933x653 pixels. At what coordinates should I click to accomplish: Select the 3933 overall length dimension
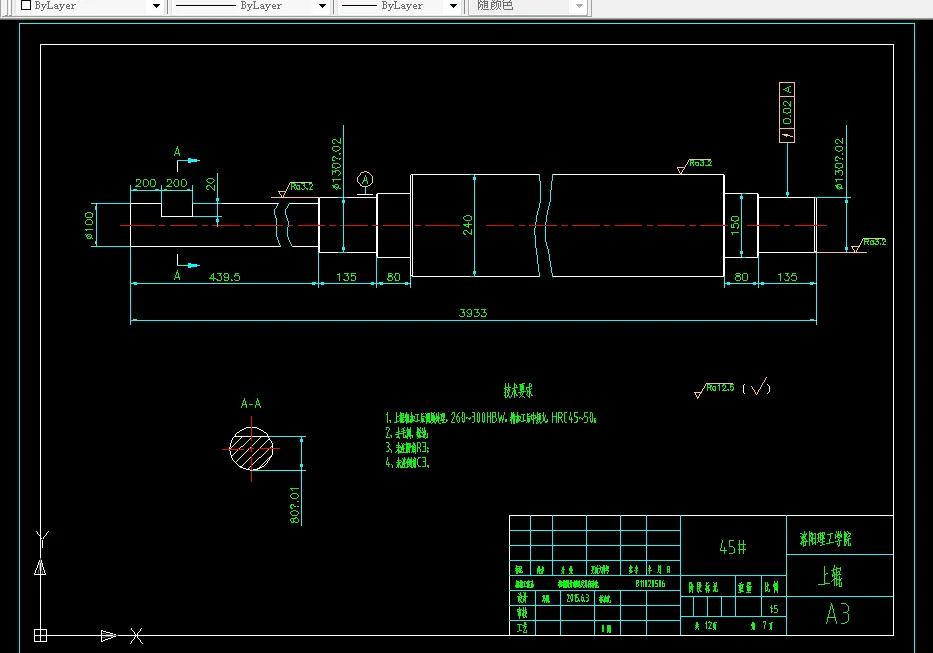pos(473,313)
